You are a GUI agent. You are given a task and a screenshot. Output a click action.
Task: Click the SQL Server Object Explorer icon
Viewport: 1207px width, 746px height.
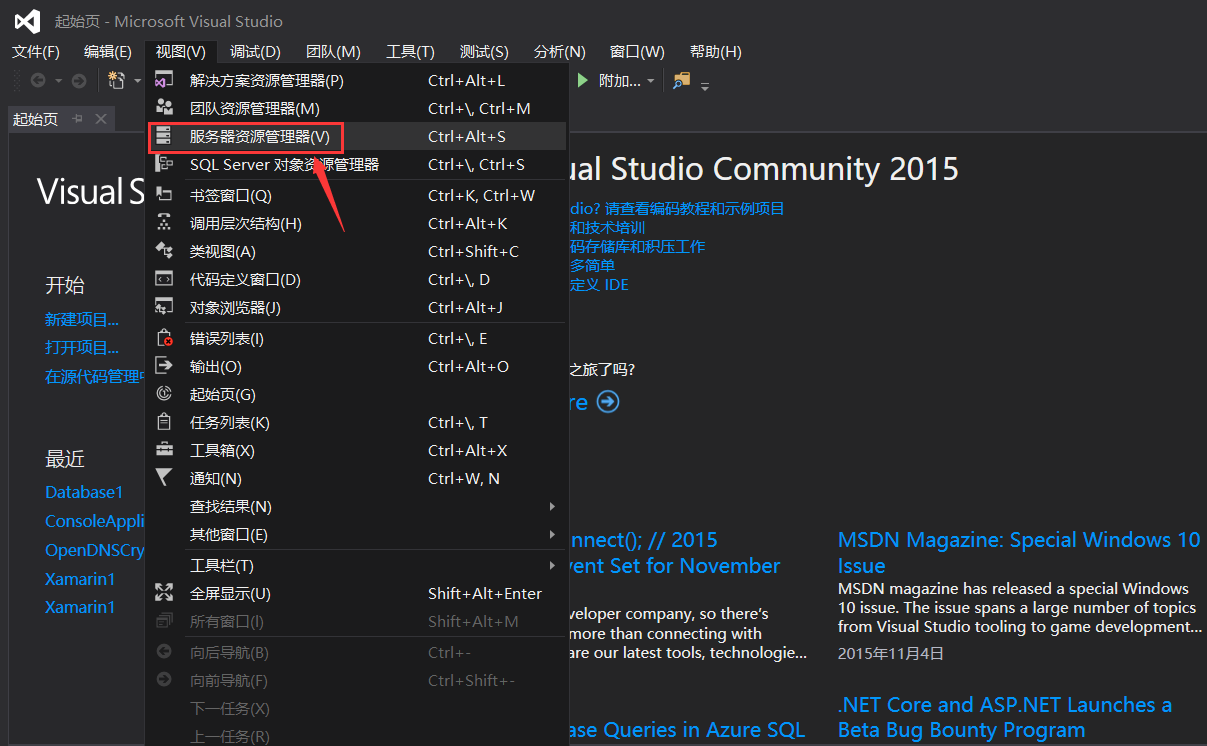[x=164, y=164]
